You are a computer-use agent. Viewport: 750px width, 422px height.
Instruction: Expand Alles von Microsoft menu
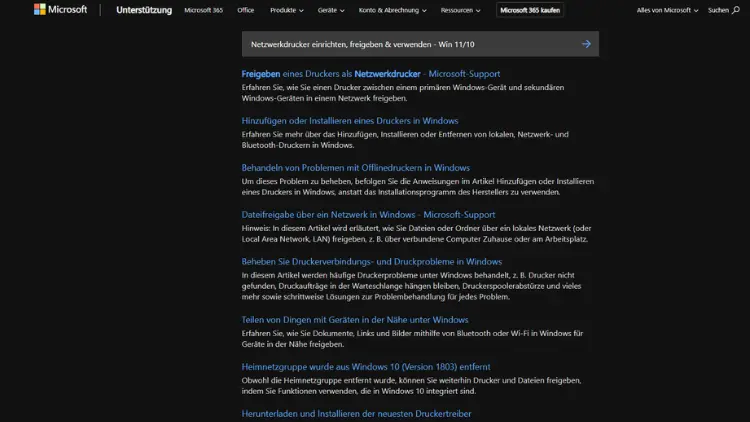[x=667, y=10]
